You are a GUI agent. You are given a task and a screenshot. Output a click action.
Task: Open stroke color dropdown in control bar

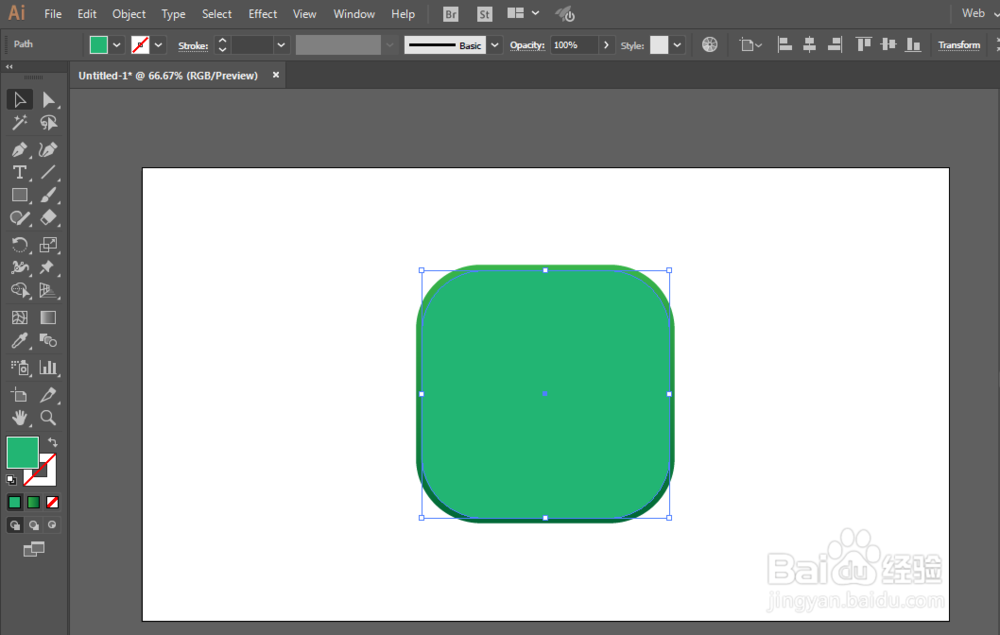pyautogui.click(x=158, y=45)
